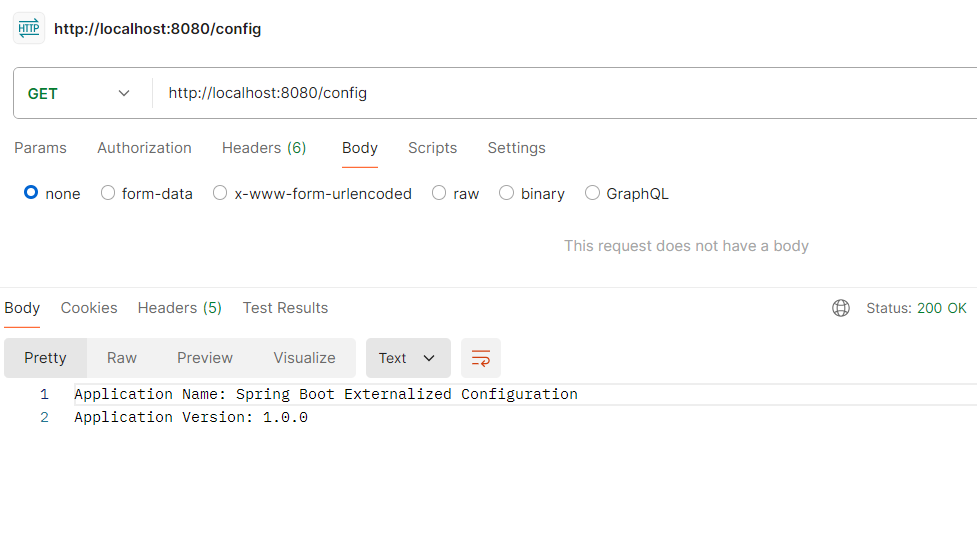This screenshot has width=977, height=557.
Task: Choose x-www-form-urlencoded body type
Action: click(x=220, y=193)
